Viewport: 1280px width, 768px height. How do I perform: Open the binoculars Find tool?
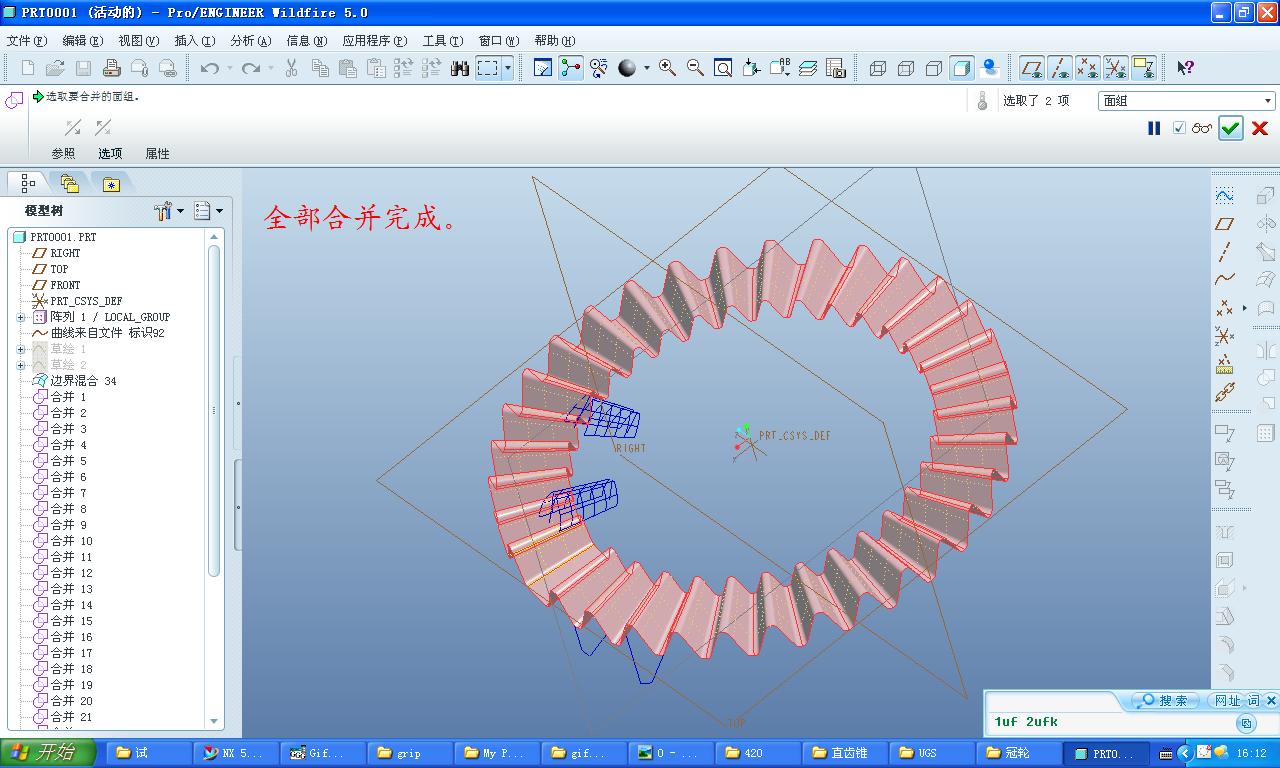pos(460,68)
